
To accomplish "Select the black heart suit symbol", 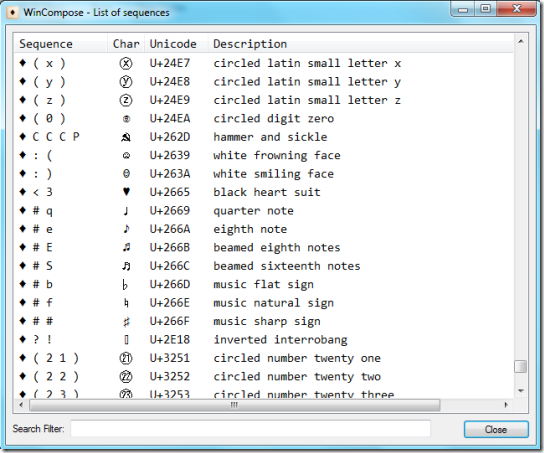I will [126, 192].
